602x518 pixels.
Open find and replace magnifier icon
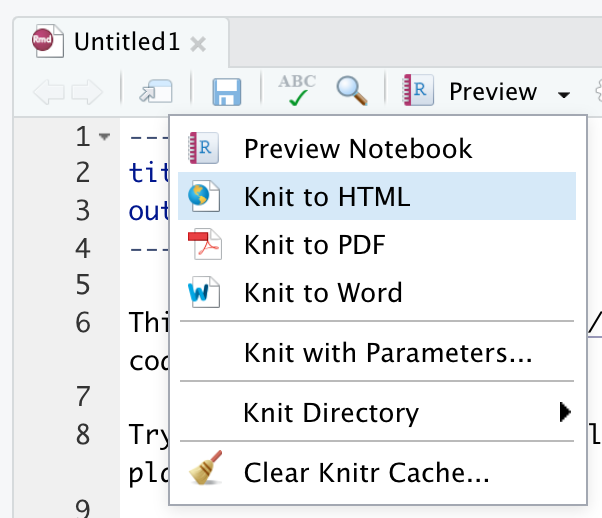pos(352,91)
